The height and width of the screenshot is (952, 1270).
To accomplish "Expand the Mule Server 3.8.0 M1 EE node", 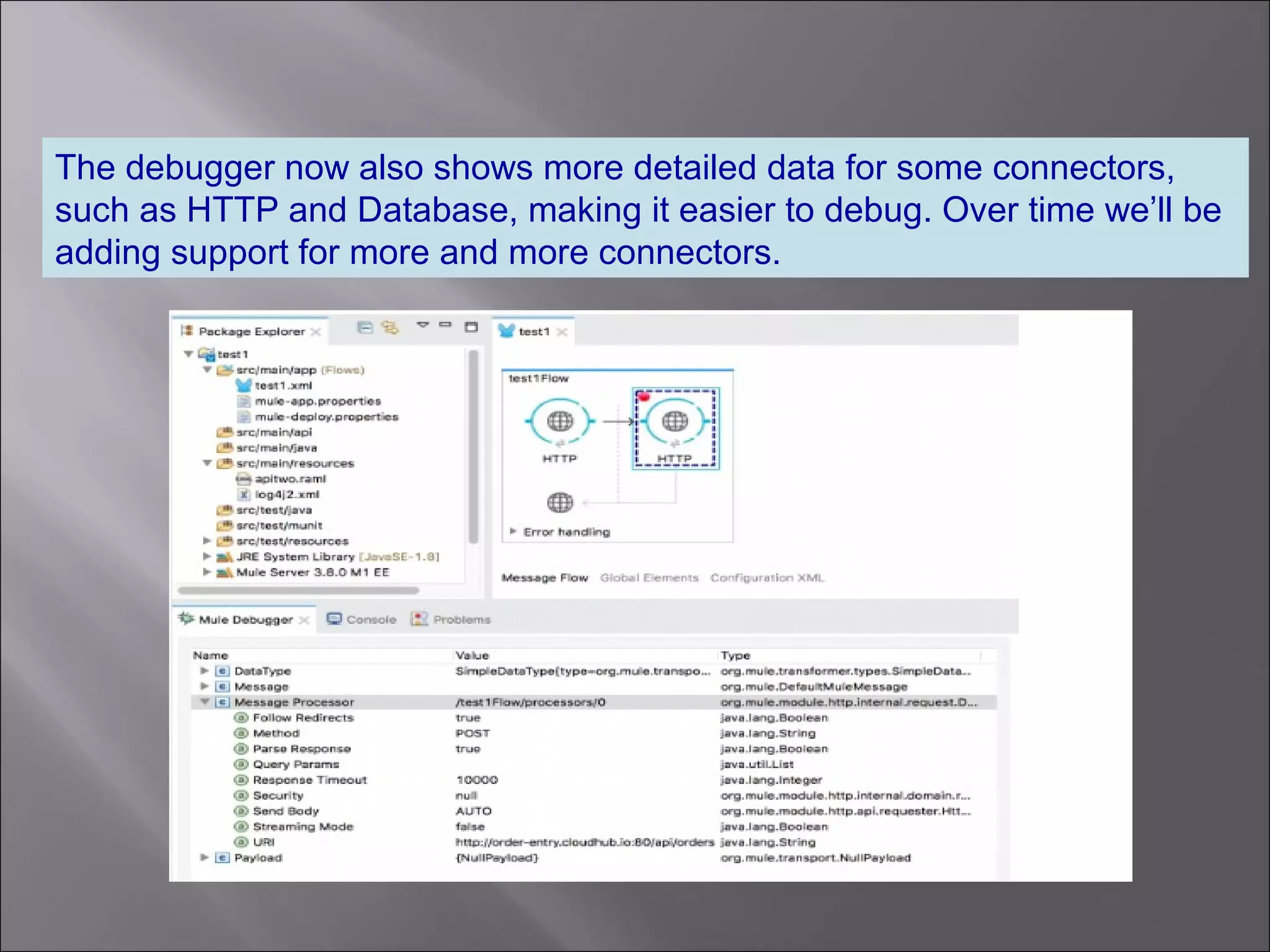I will 207,572.
